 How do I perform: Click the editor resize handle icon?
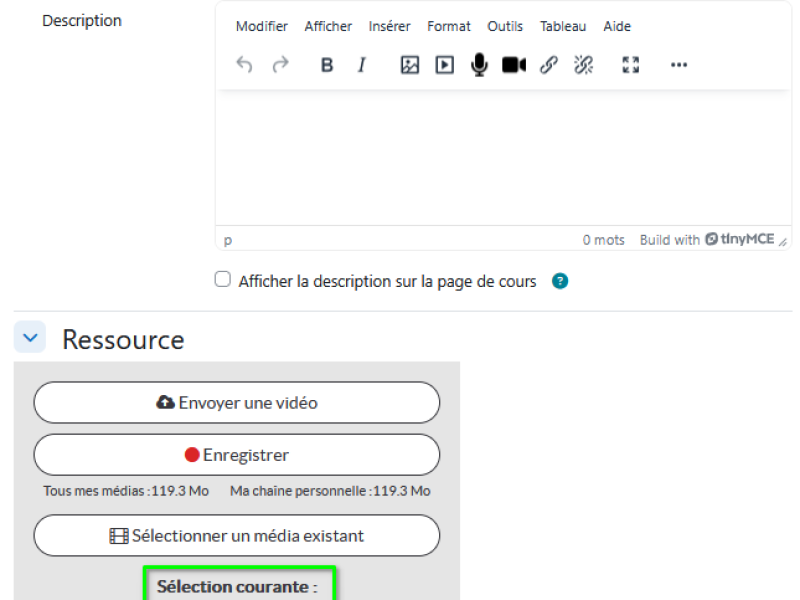pyautogui.click(x=783, y=242)
